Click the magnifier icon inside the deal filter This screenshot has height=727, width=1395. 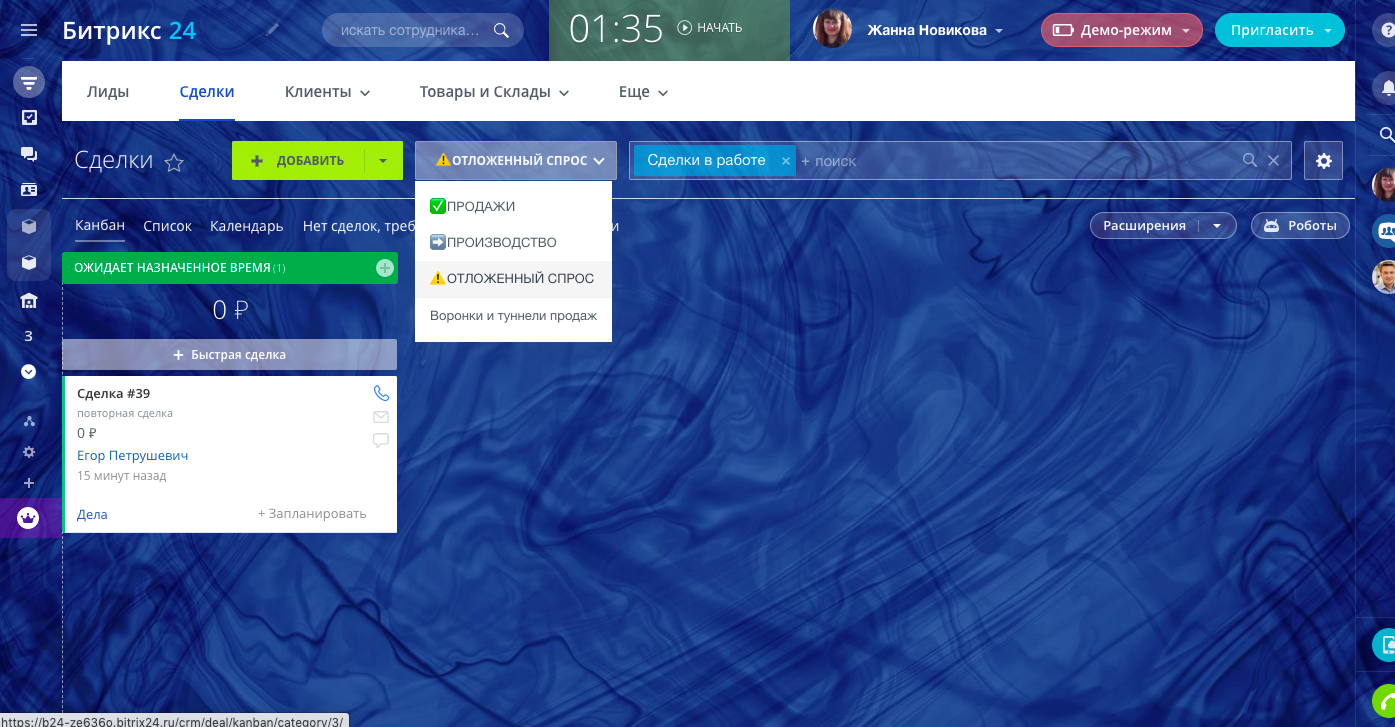pos(1250,160)
